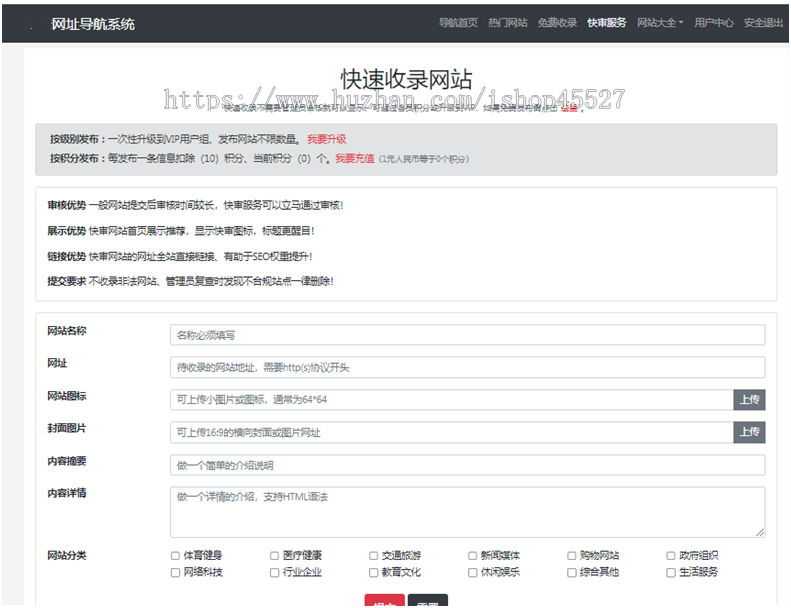Focus the 网站名称 input field
The image size is (791, 608).
point(467,335)
